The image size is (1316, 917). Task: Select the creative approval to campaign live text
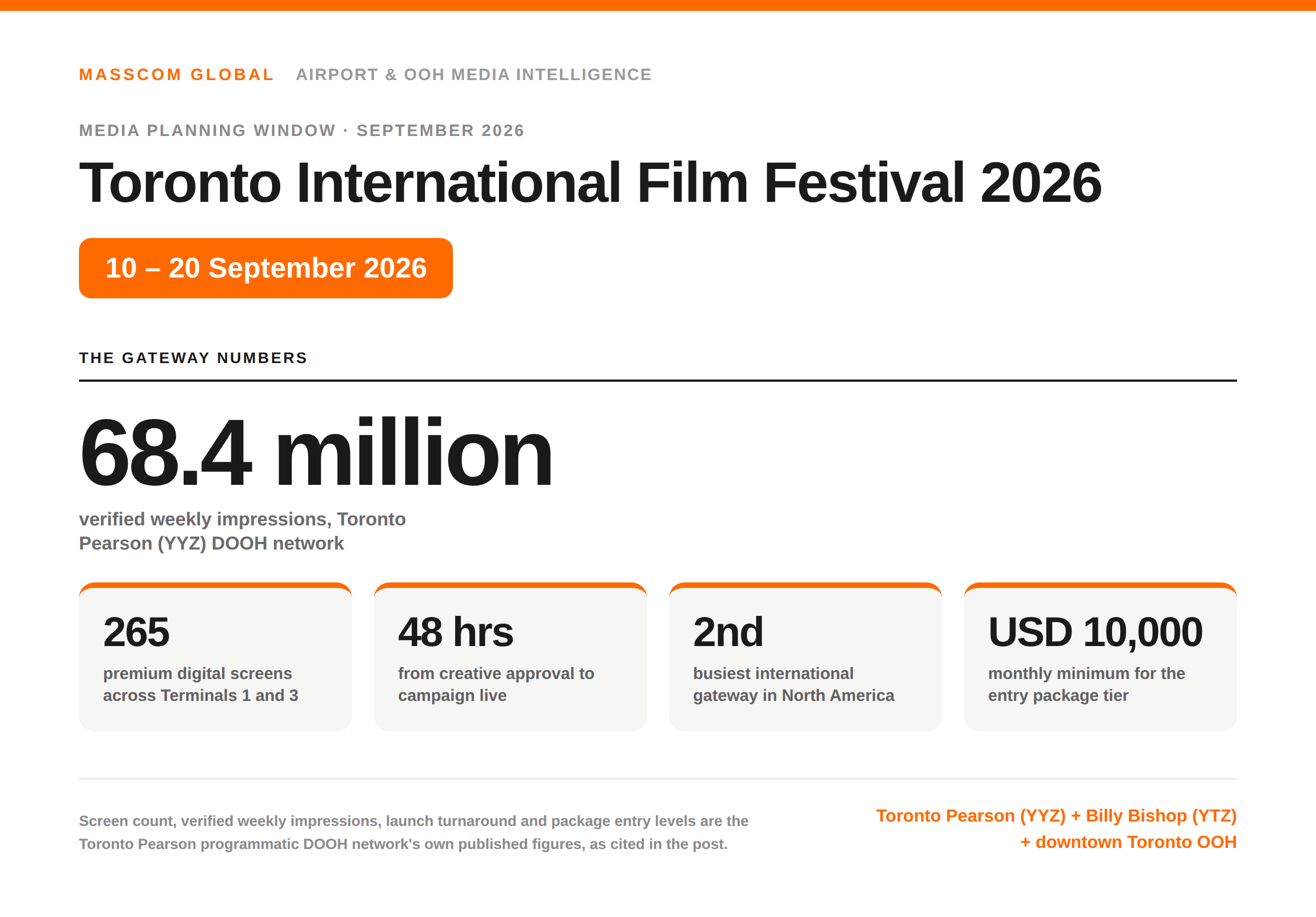click(496, 684)
